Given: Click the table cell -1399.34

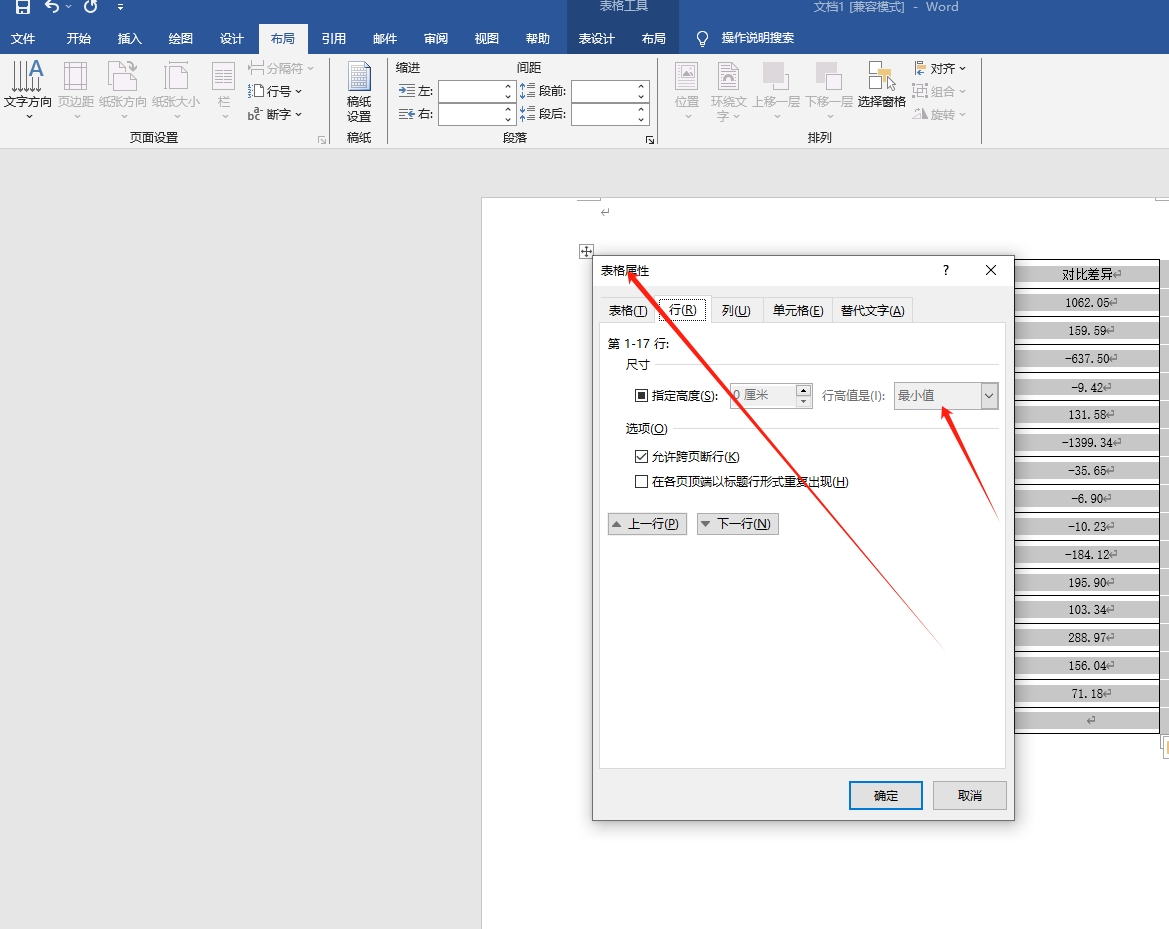Looking at the screenshot, I should click(1087, 443).
